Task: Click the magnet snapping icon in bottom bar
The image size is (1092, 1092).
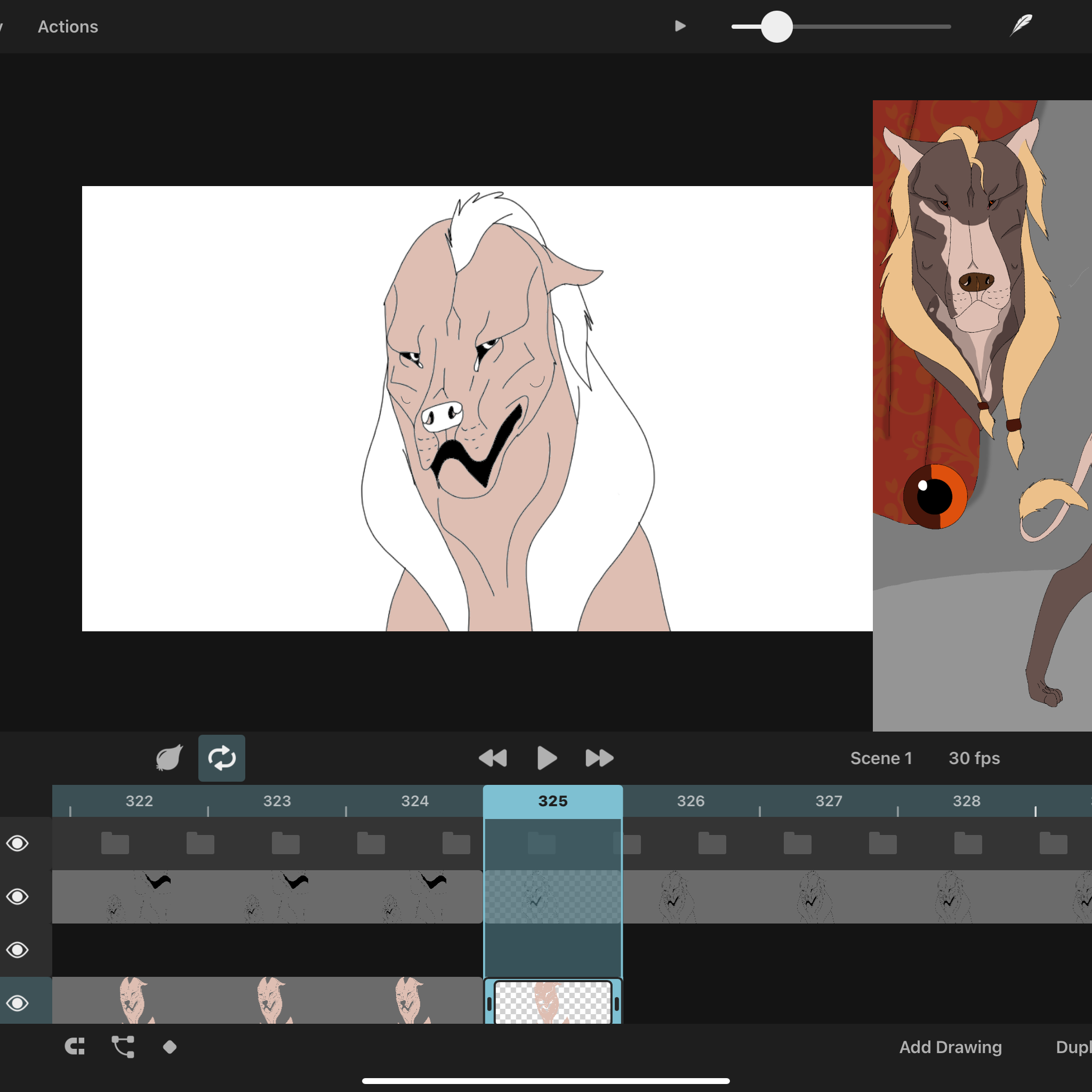Action: pyautogui.click(x=74, y=1047)
